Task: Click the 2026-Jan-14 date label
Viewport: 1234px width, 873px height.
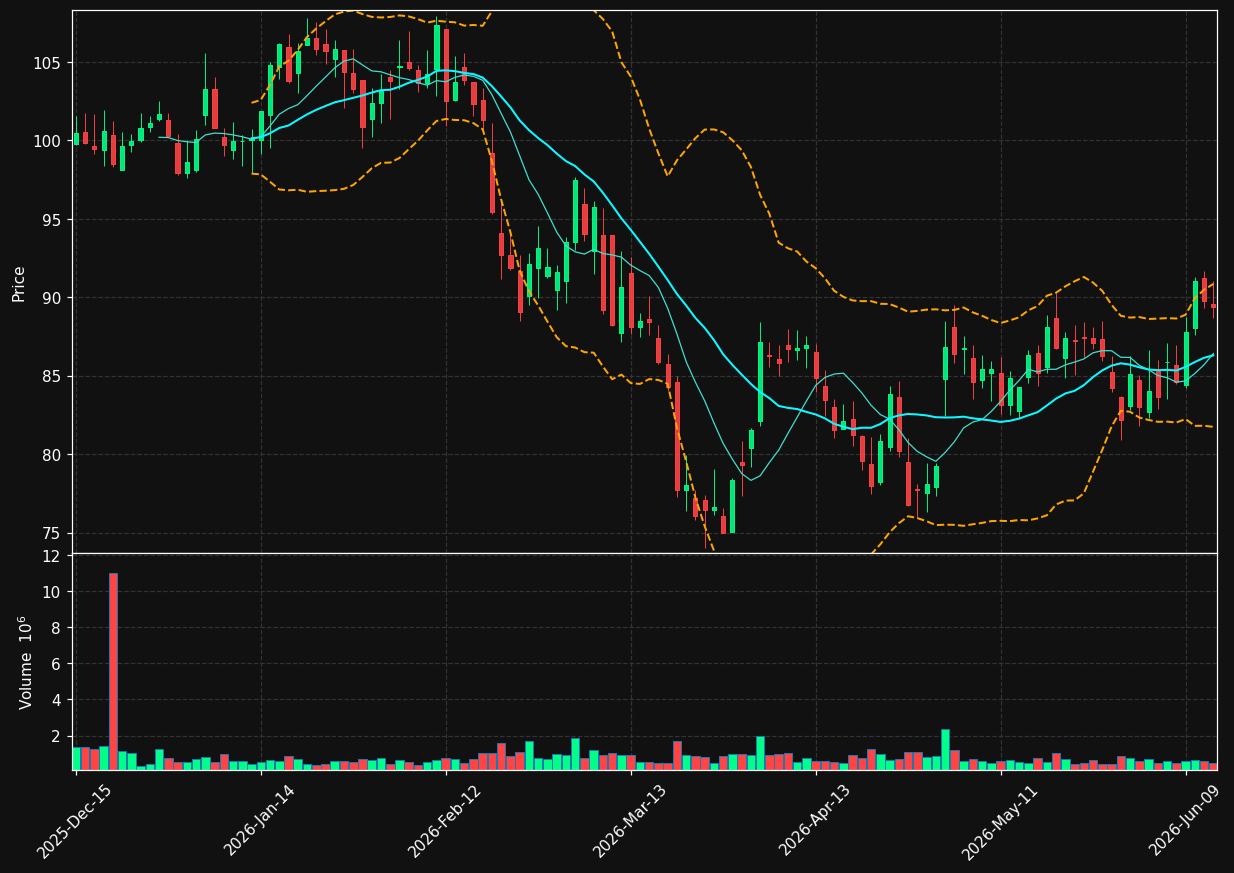Action: (259, 820)
